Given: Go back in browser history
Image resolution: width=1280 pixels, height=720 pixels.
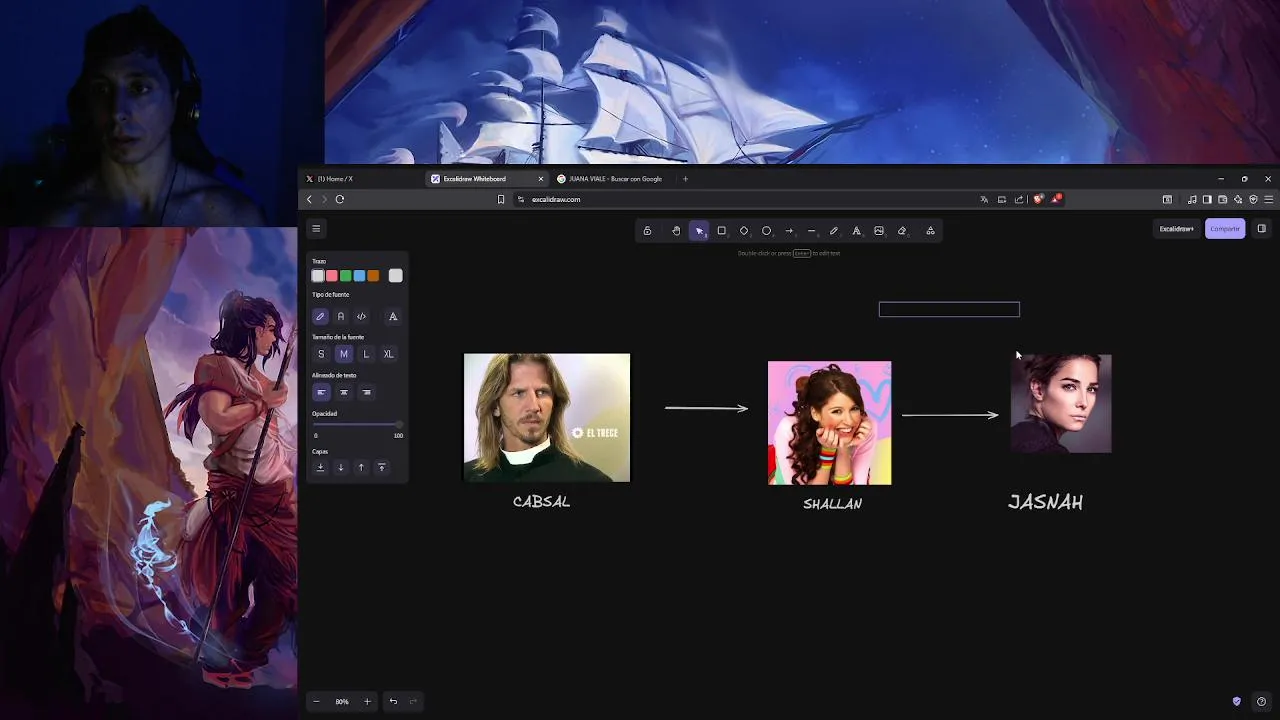Looking at the screenshot, I should (309, 199).
